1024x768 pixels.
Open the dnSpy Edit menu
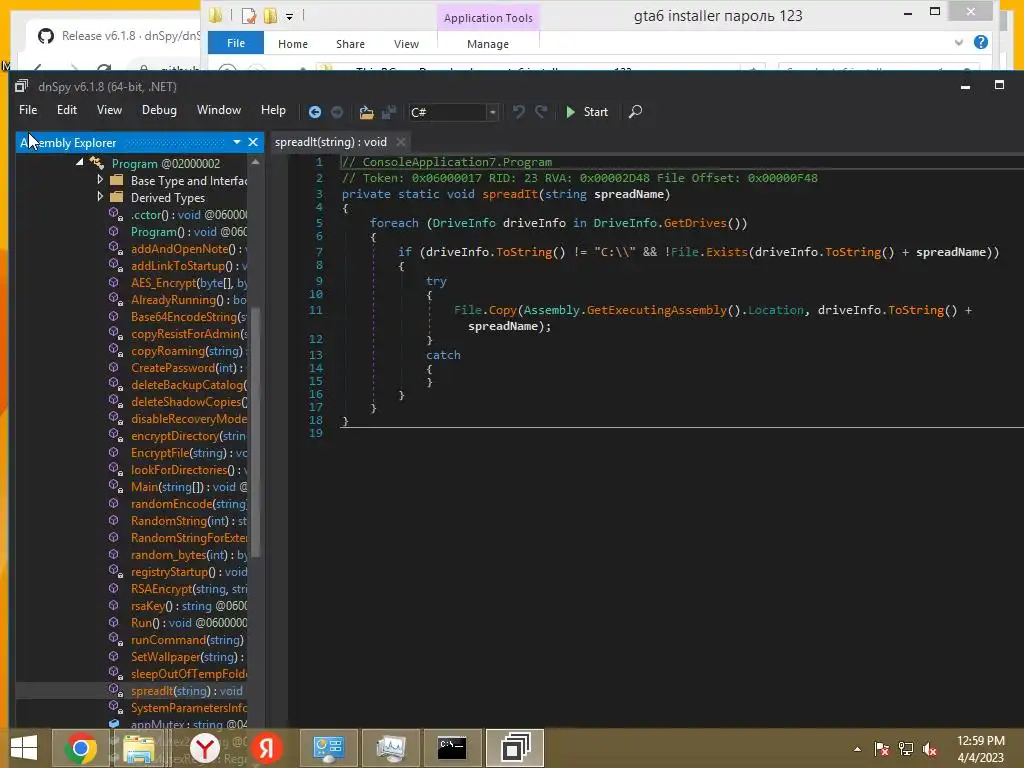click(x=67, y=110)
